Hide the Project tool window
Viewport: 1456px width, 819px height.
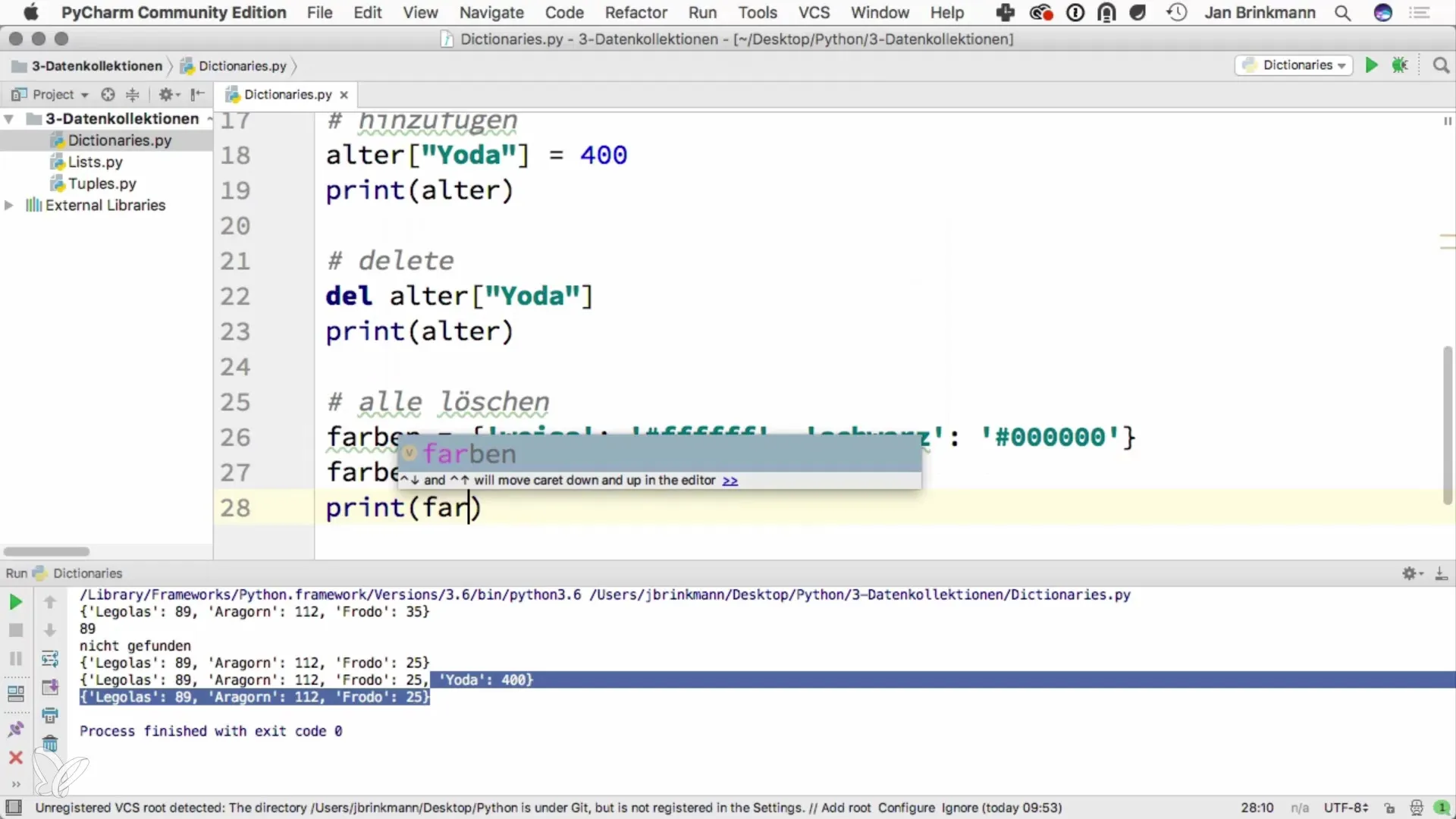[x=198, y=94]
